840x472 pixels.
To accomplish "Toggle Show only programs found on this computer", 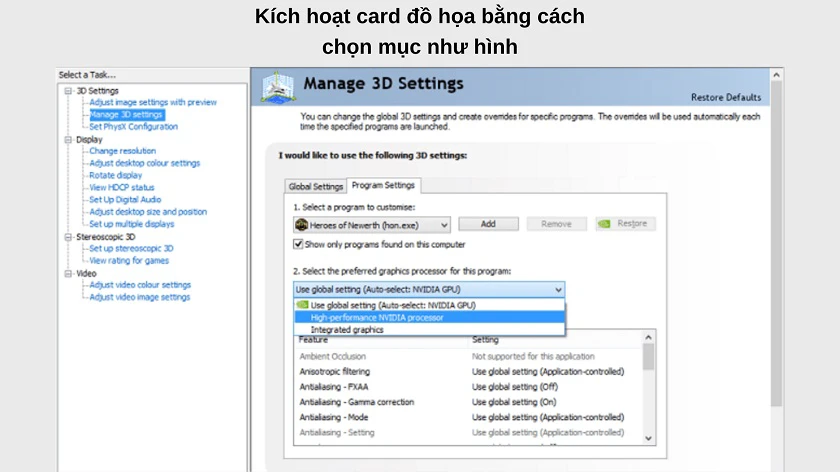I will 298,244.
